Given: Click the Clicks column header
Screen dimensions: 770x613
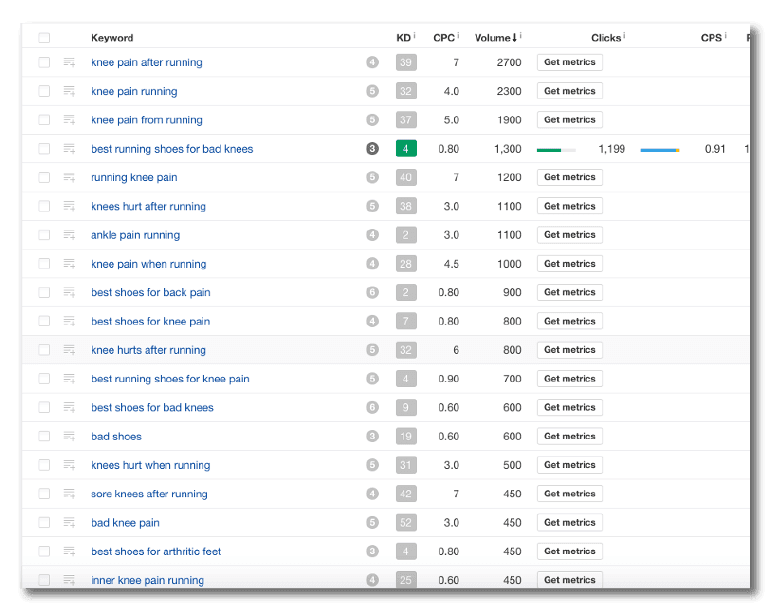Looking at the screenshot, I should click(x=606, y=38).
